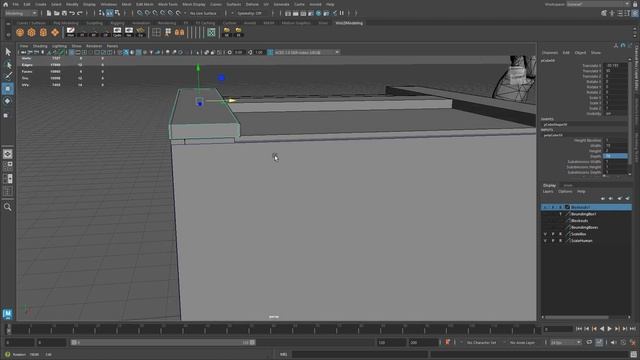Open the ACES view transform dropdown
Viewport: 640px width, 360px height.
click(x=307, y=52)
